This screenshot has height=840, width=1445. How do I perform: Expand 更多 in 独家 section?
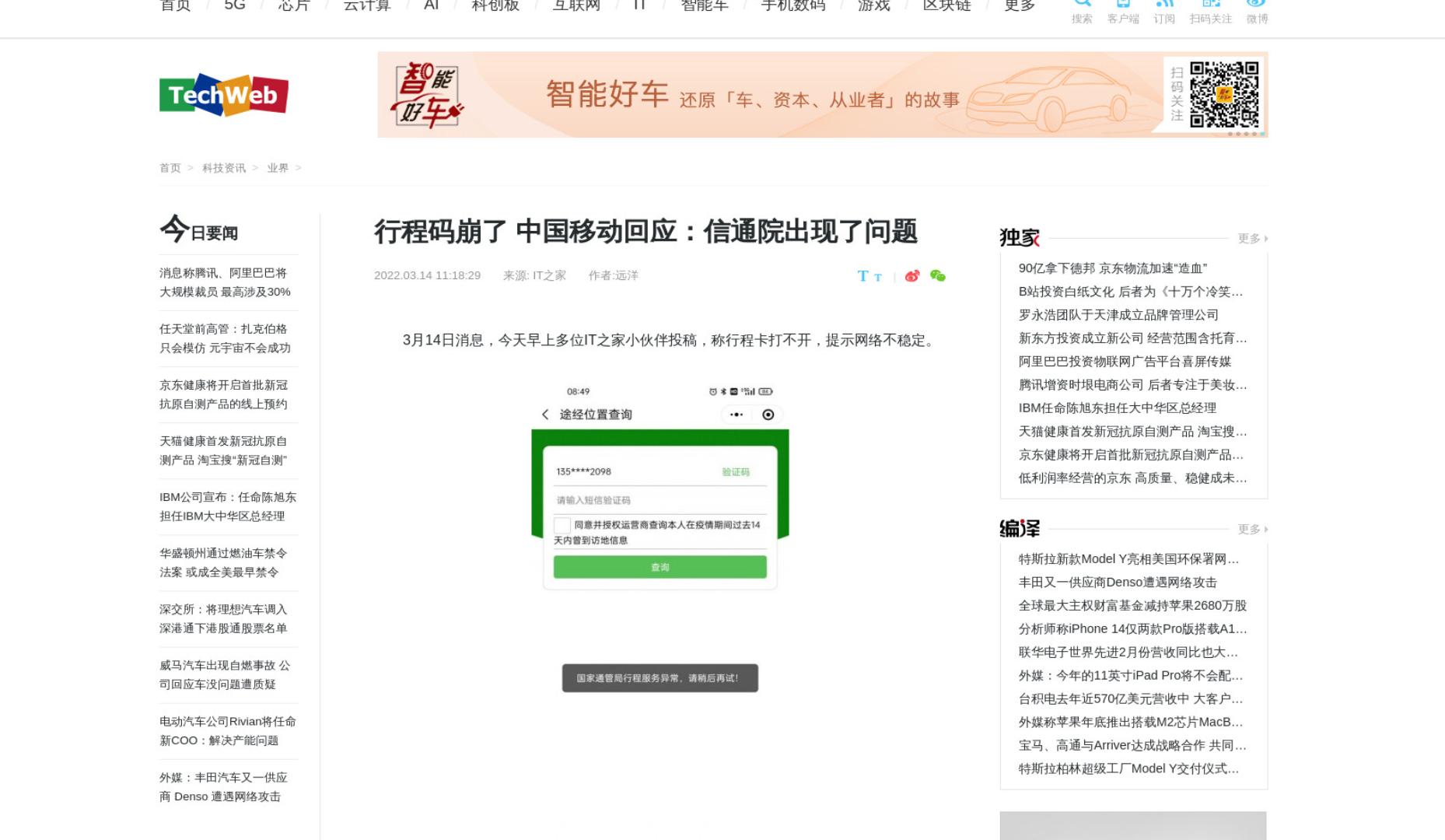click(x=1252, y=238)
